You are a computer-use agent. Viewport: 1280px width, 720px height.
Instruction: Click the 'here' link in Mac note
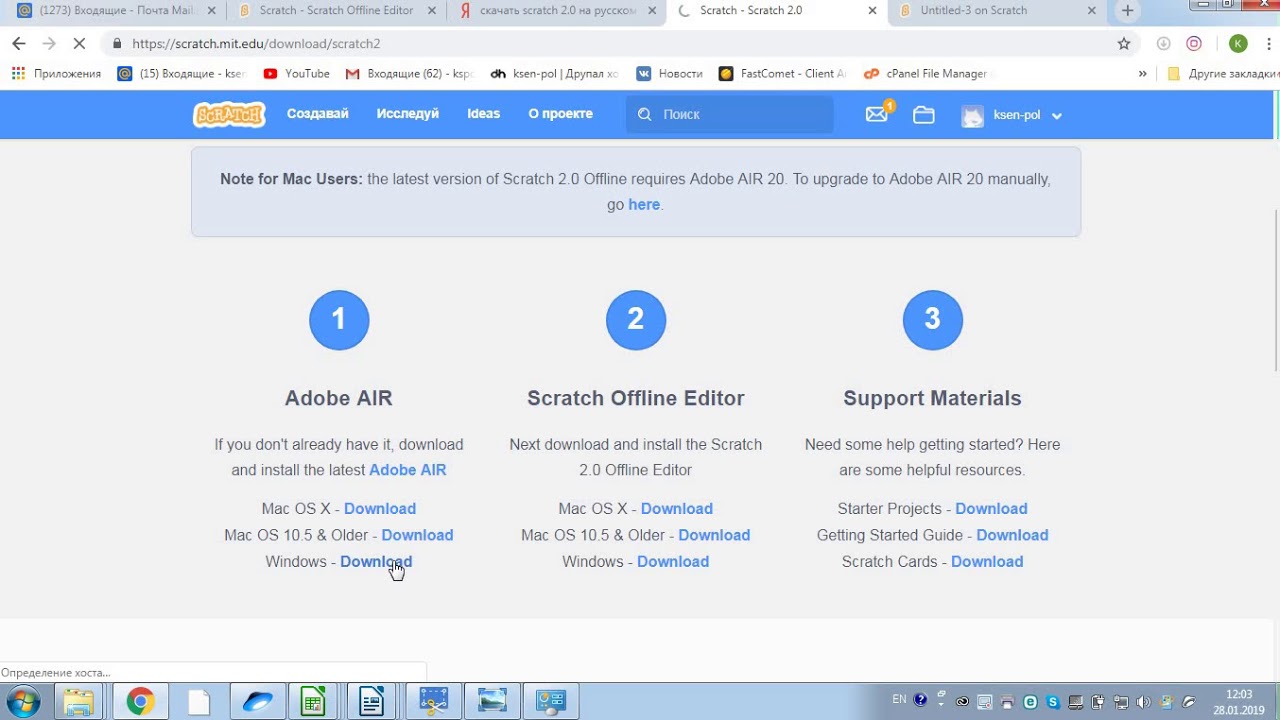[x=644, y=204]
